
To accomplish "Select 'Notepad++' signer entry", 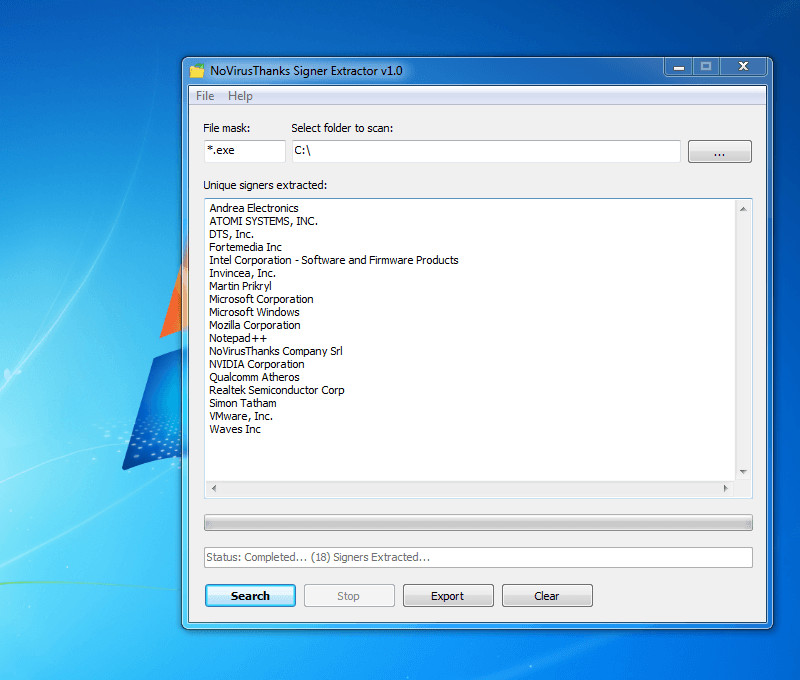I will [x=238, y=338].
